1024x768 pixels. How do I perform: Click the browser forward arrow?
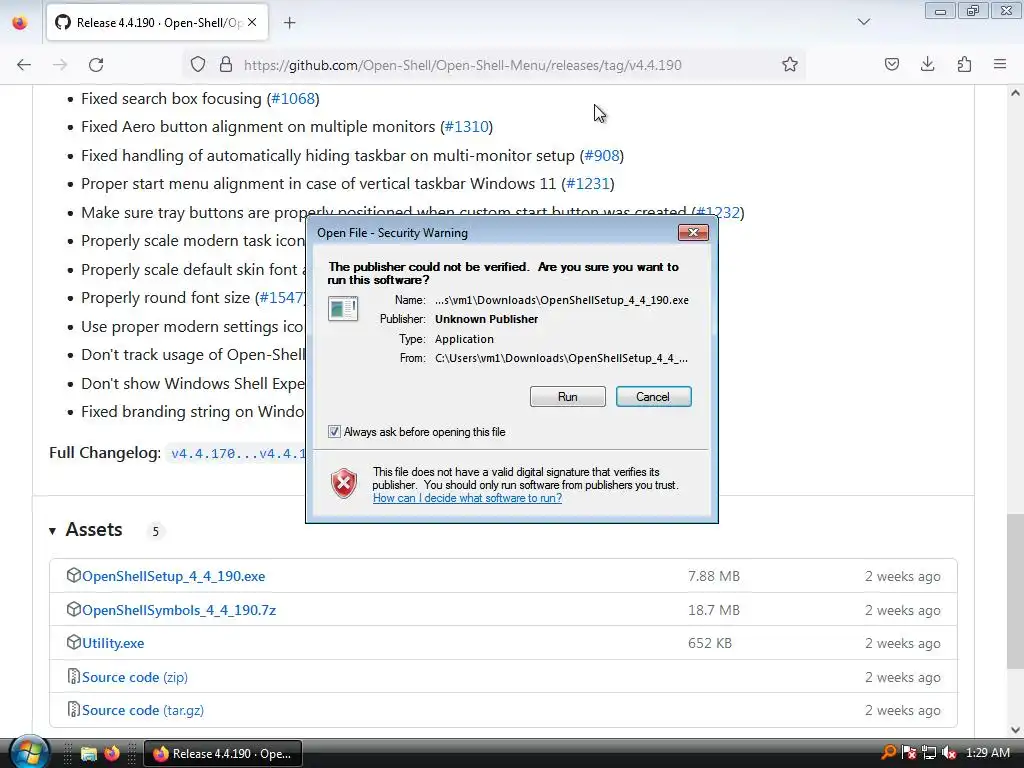click(60, 65)
